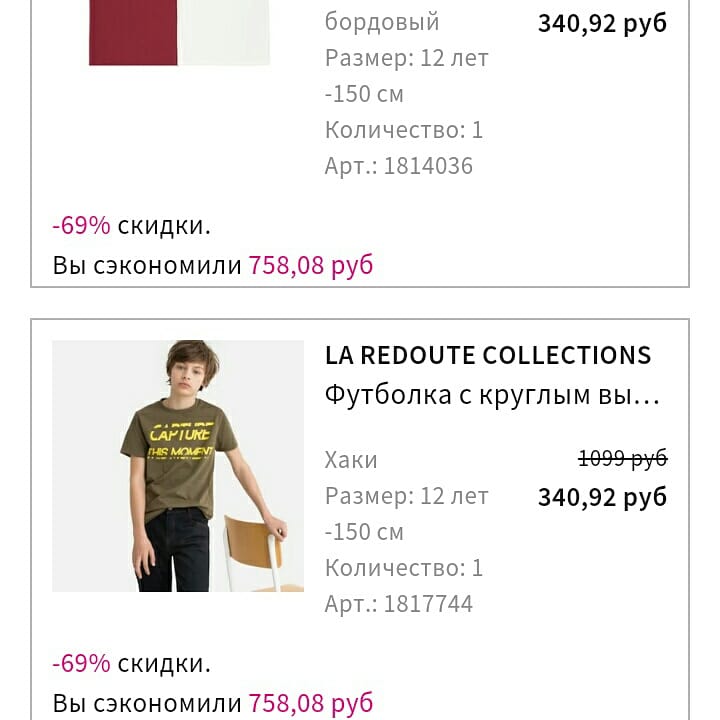Tap the savings amount under the khaki t-shirt
This screenshot has height=720, width=720.
(x=310, y=704)
